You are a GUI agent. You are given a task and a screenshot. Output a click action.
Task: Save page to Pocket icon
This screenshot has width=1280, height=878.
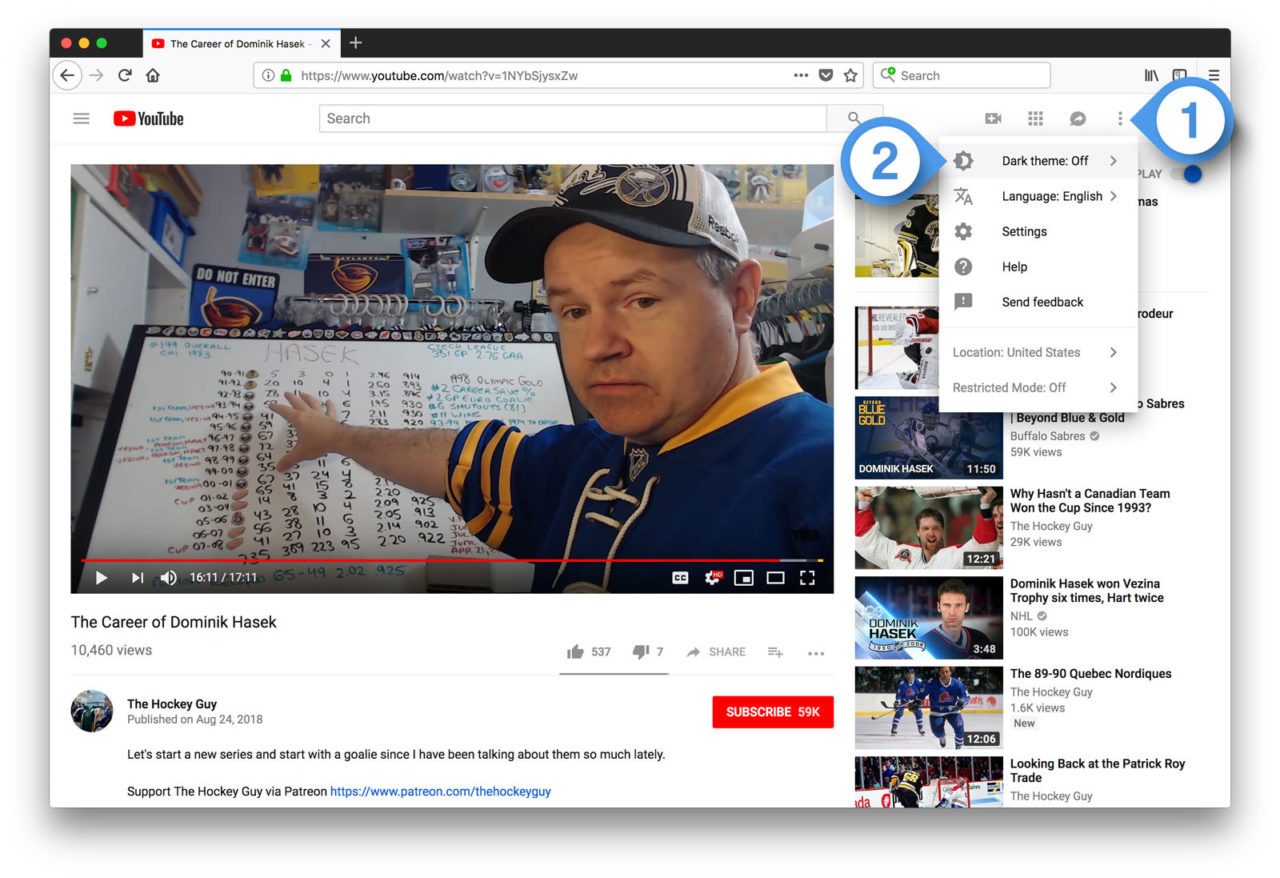tap(826, 75)
